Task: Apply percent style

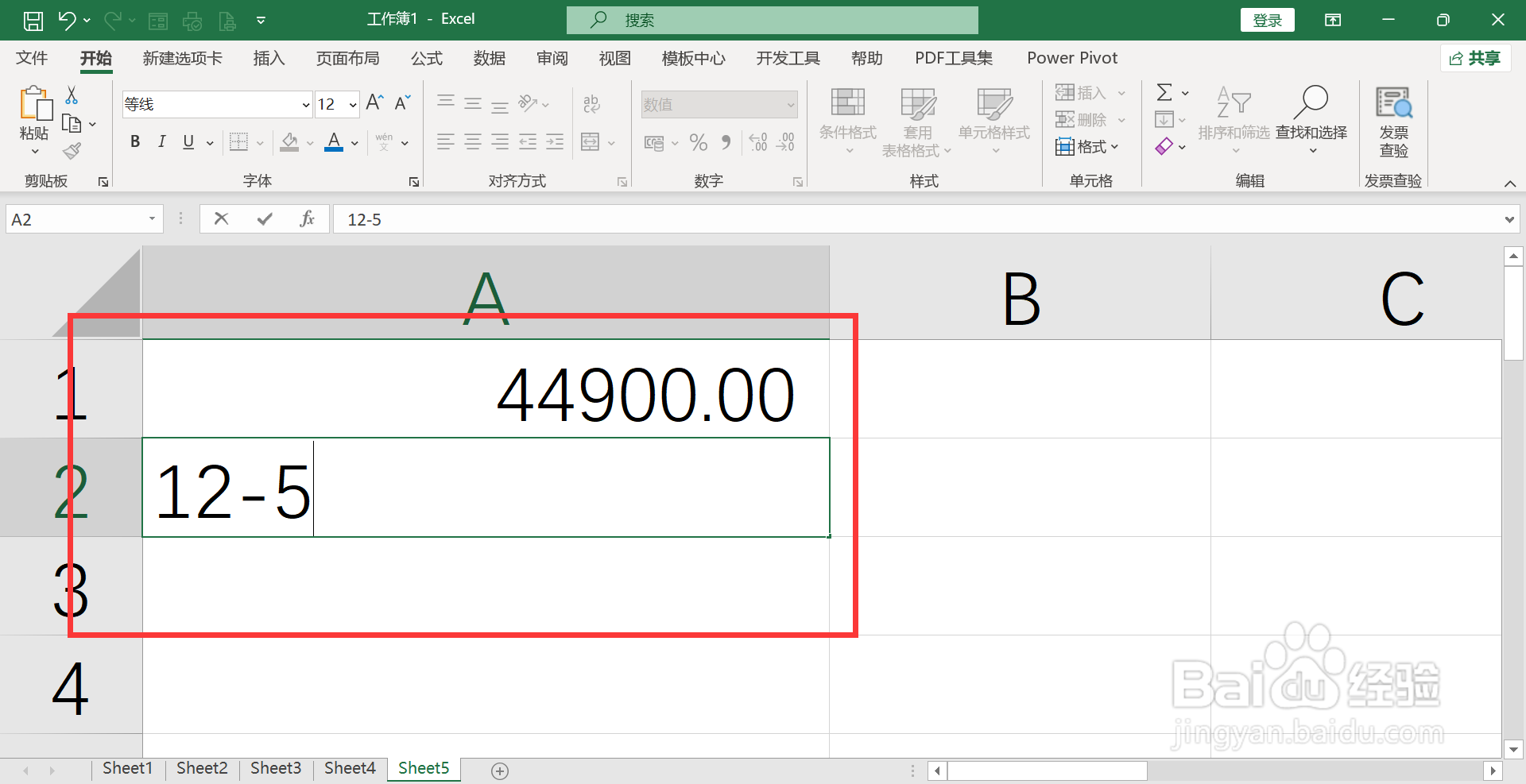Action: (x=699, y=142)
